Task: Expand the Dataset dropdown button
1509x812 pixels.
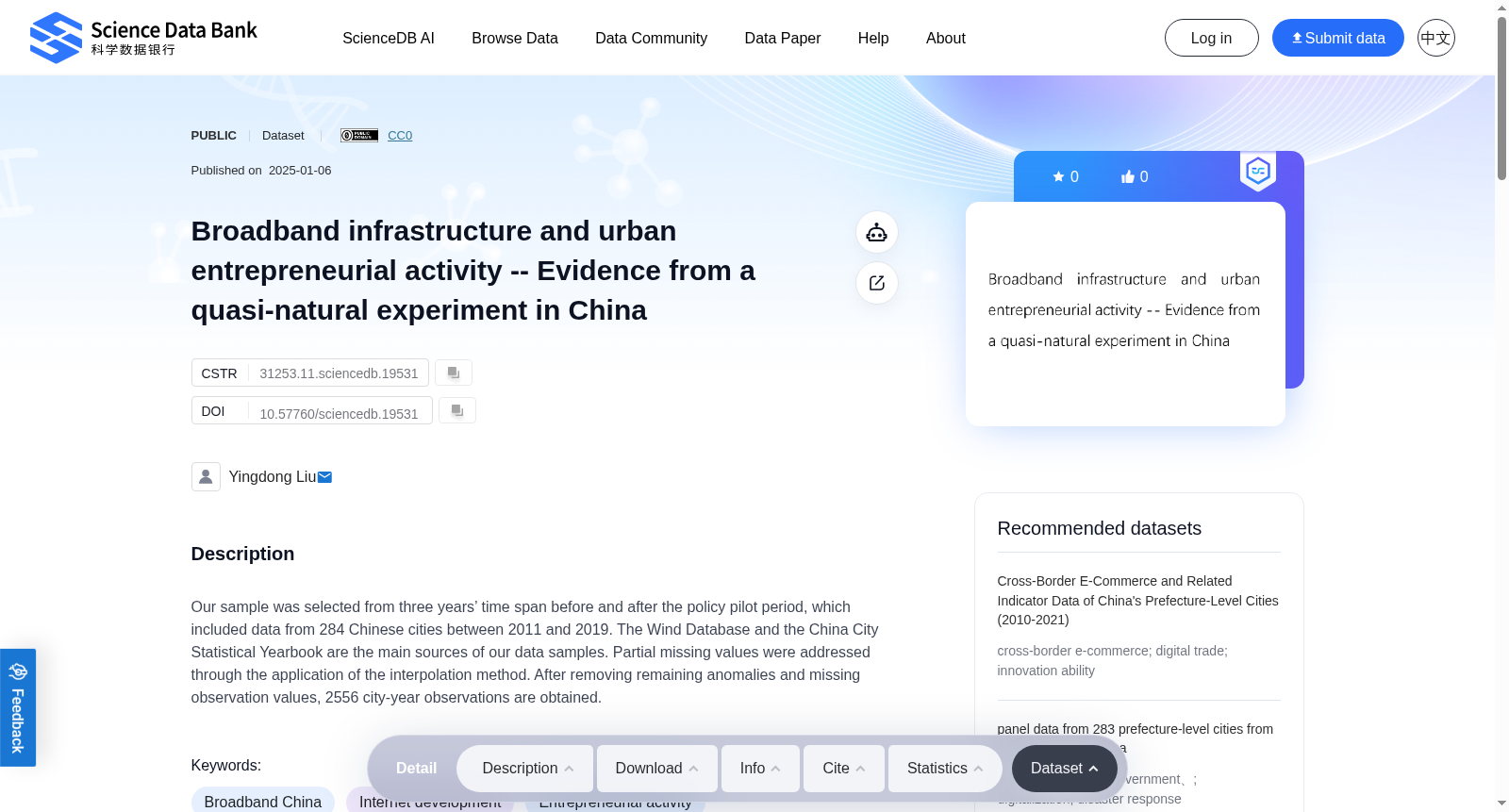Action: point(1065,769)
